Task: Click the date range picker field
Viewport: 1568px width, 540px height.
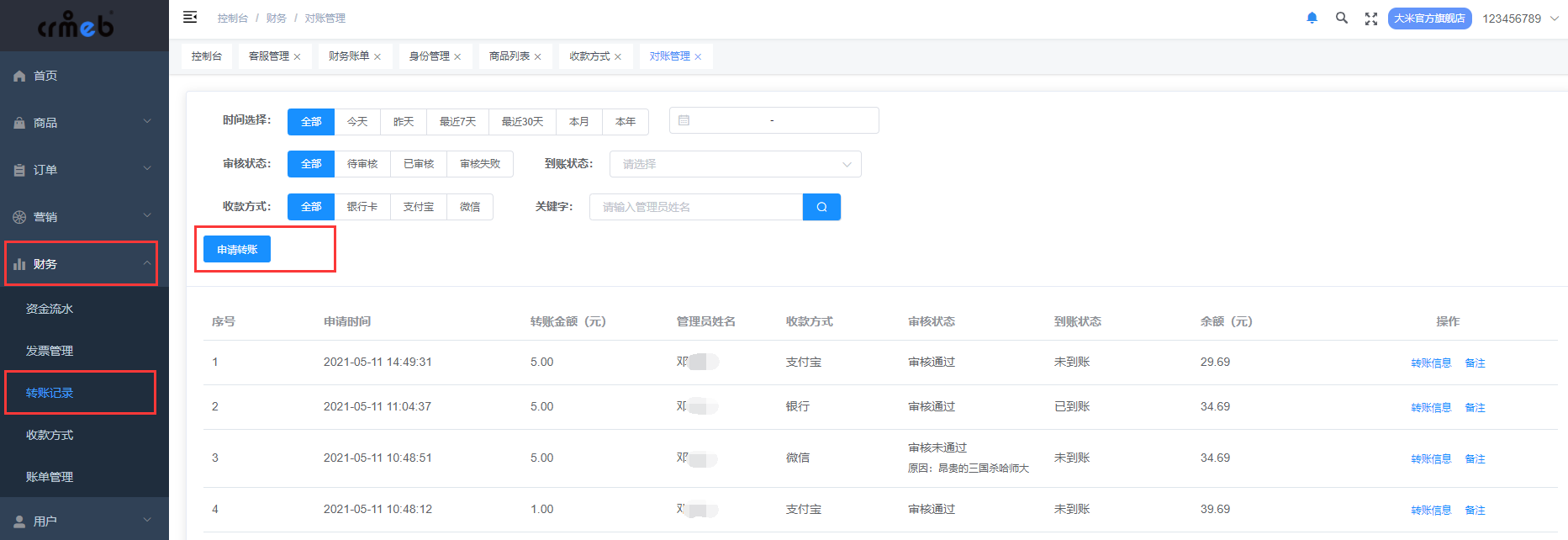Action: [x=773, y=120]
